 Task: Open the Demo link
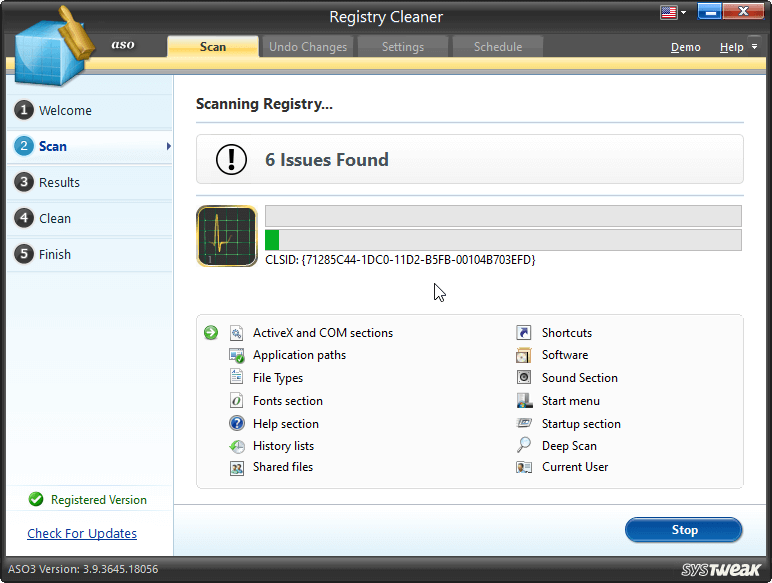[685, 47]
